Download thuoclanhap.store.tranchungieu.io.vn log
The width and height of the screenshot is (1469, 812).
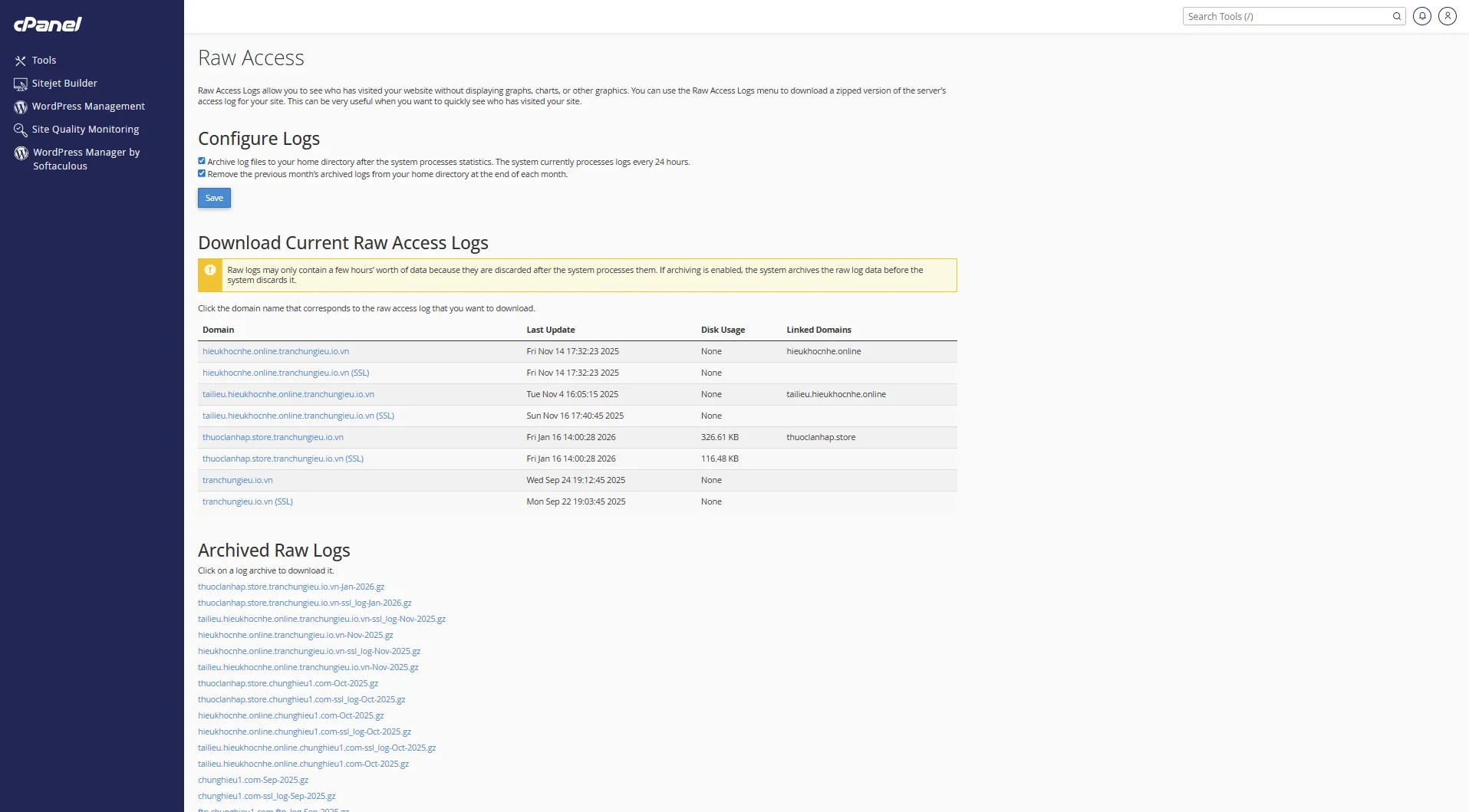273,437
